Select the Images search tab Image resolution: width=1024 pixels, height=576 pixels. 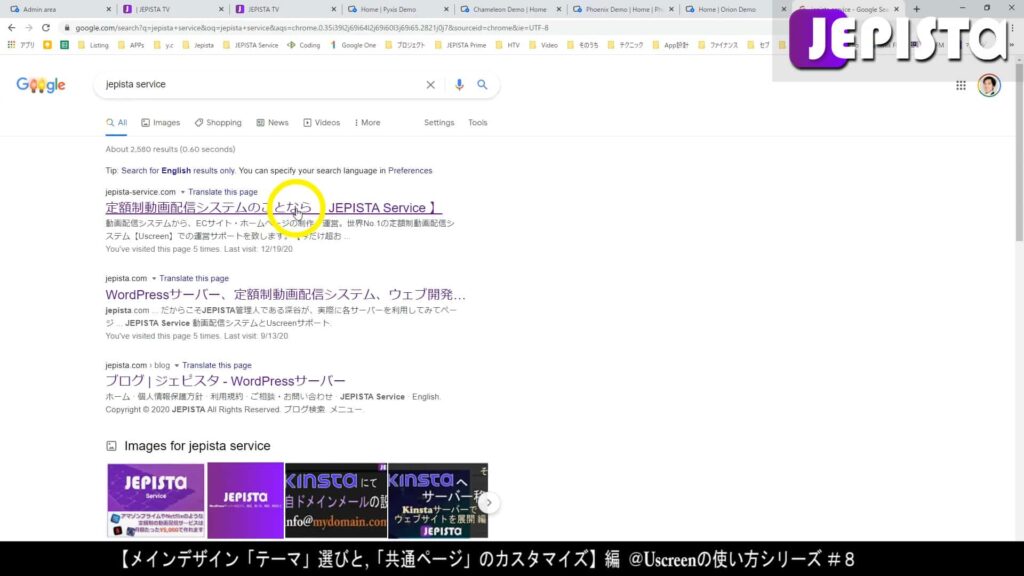tap(161, 123)
